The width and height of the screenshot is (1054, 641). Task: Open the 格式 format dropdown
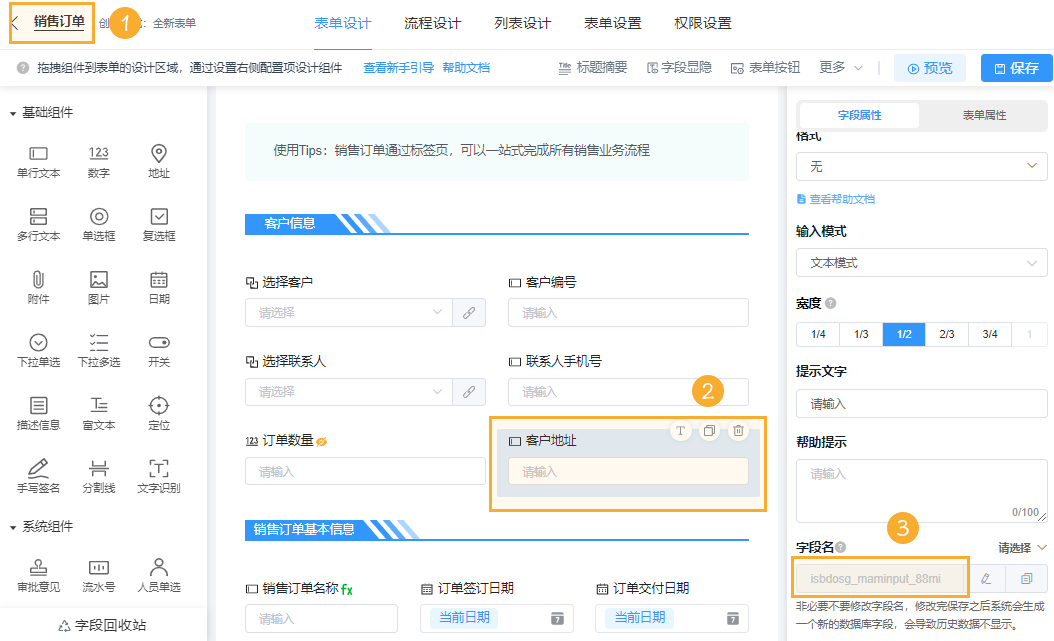tap(921, 166)
